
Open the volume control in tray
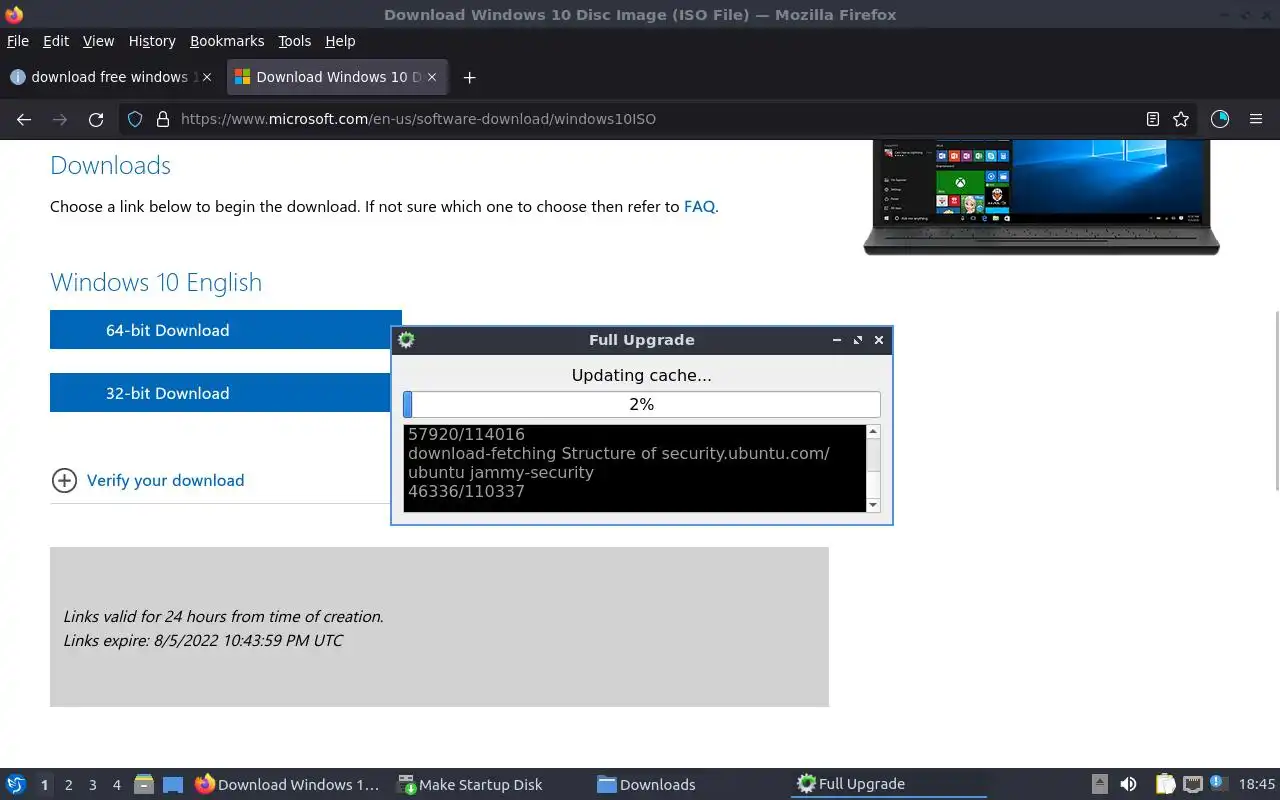click(1128, 785)
